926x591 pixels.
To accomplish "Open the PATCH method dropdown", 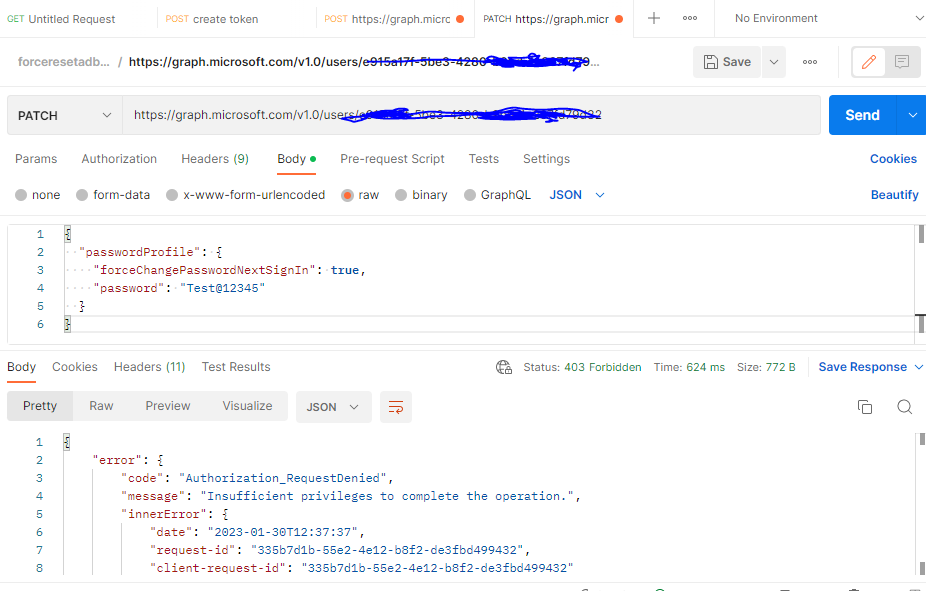I will [64, 114].
